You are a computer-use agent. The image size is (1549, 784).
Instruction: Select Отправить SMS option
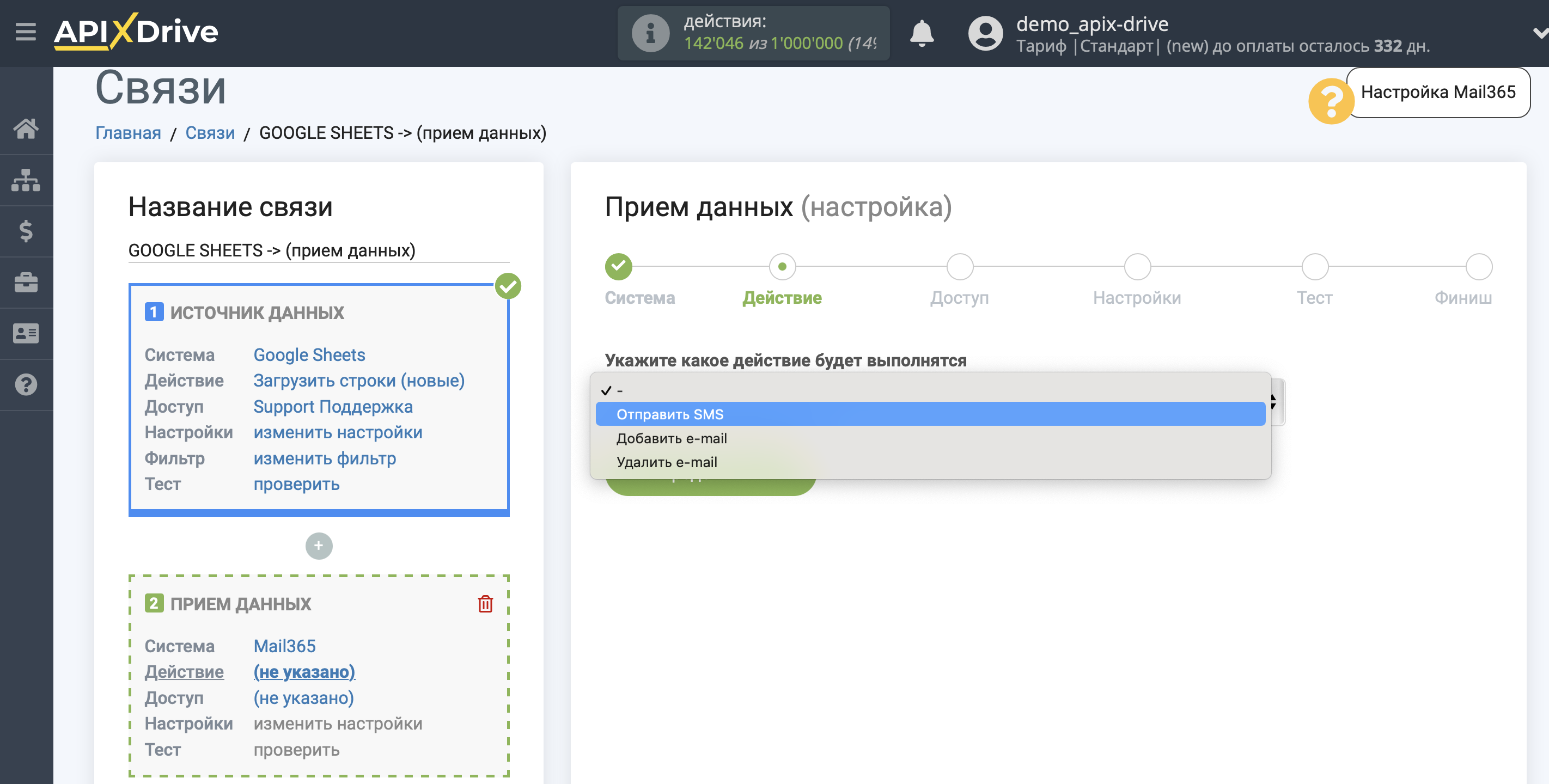[930, 414]
